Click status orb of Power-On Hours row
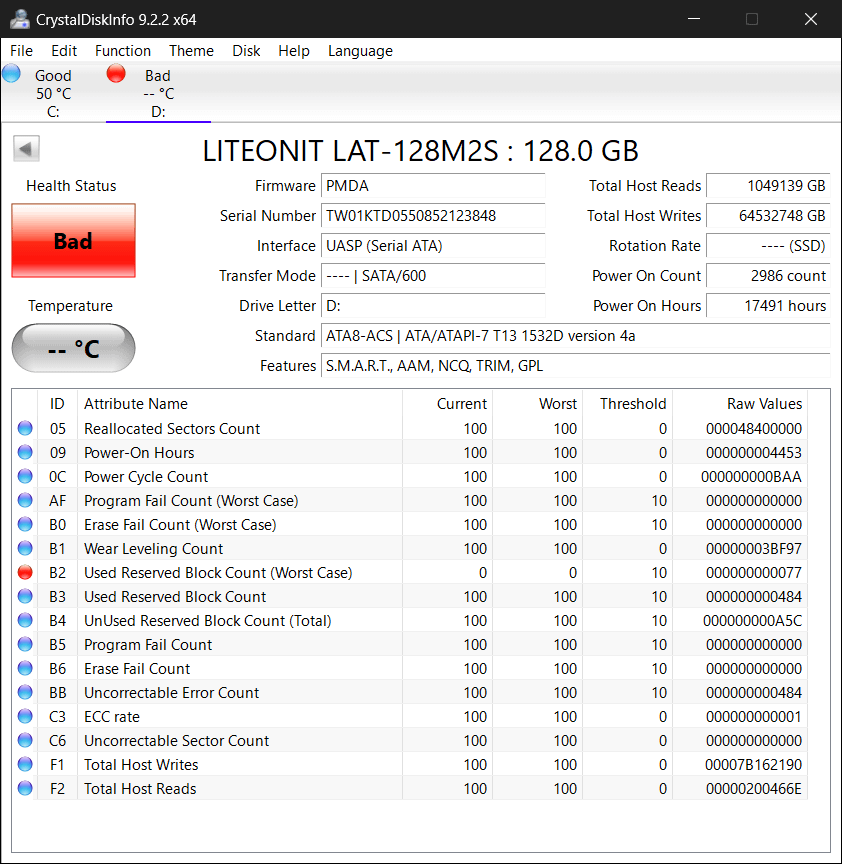The height and width of the screenshot is (864, 842). tap(25, 452)
